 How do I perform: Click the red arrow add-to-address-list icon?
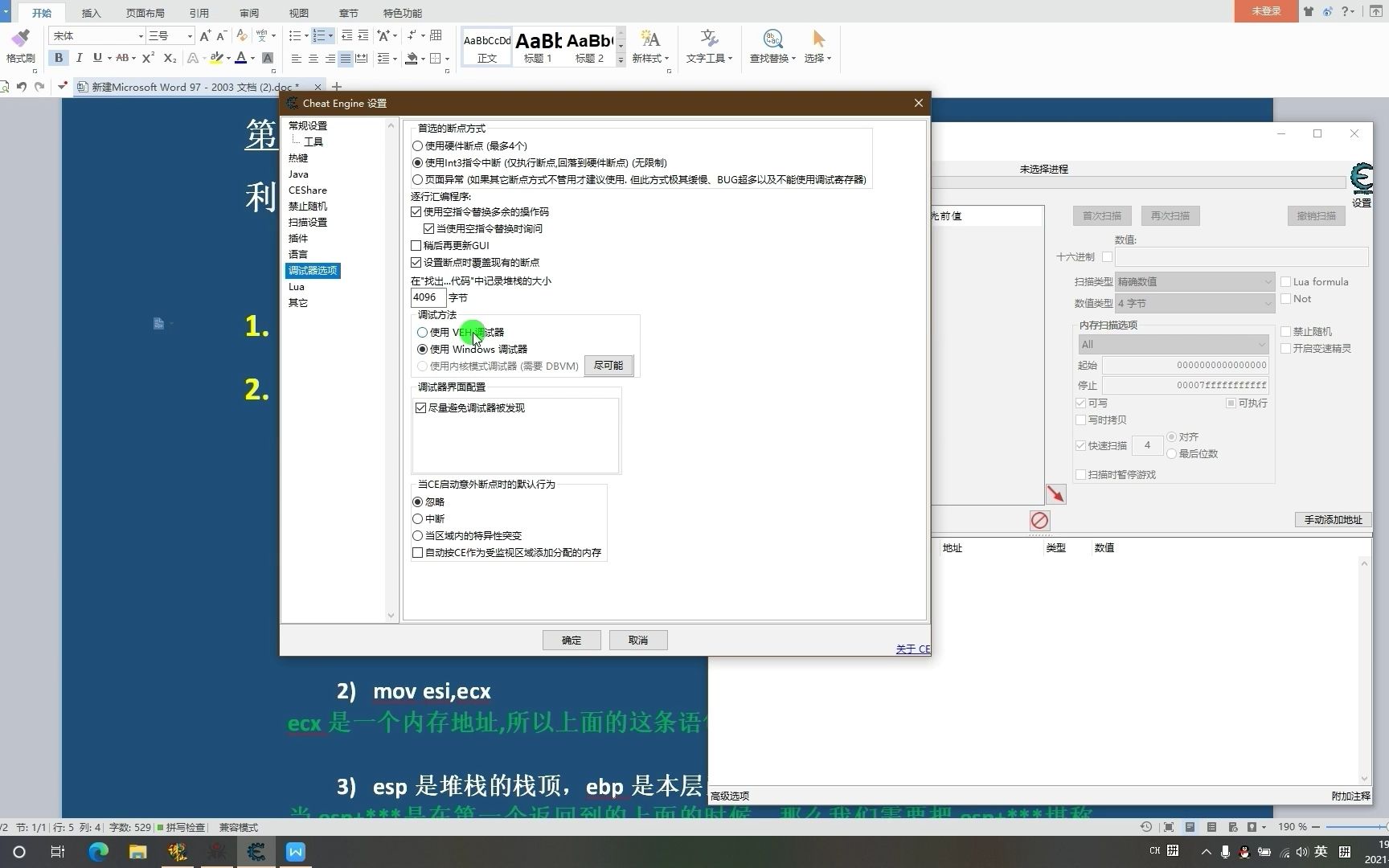click(x=1055, y=494)
